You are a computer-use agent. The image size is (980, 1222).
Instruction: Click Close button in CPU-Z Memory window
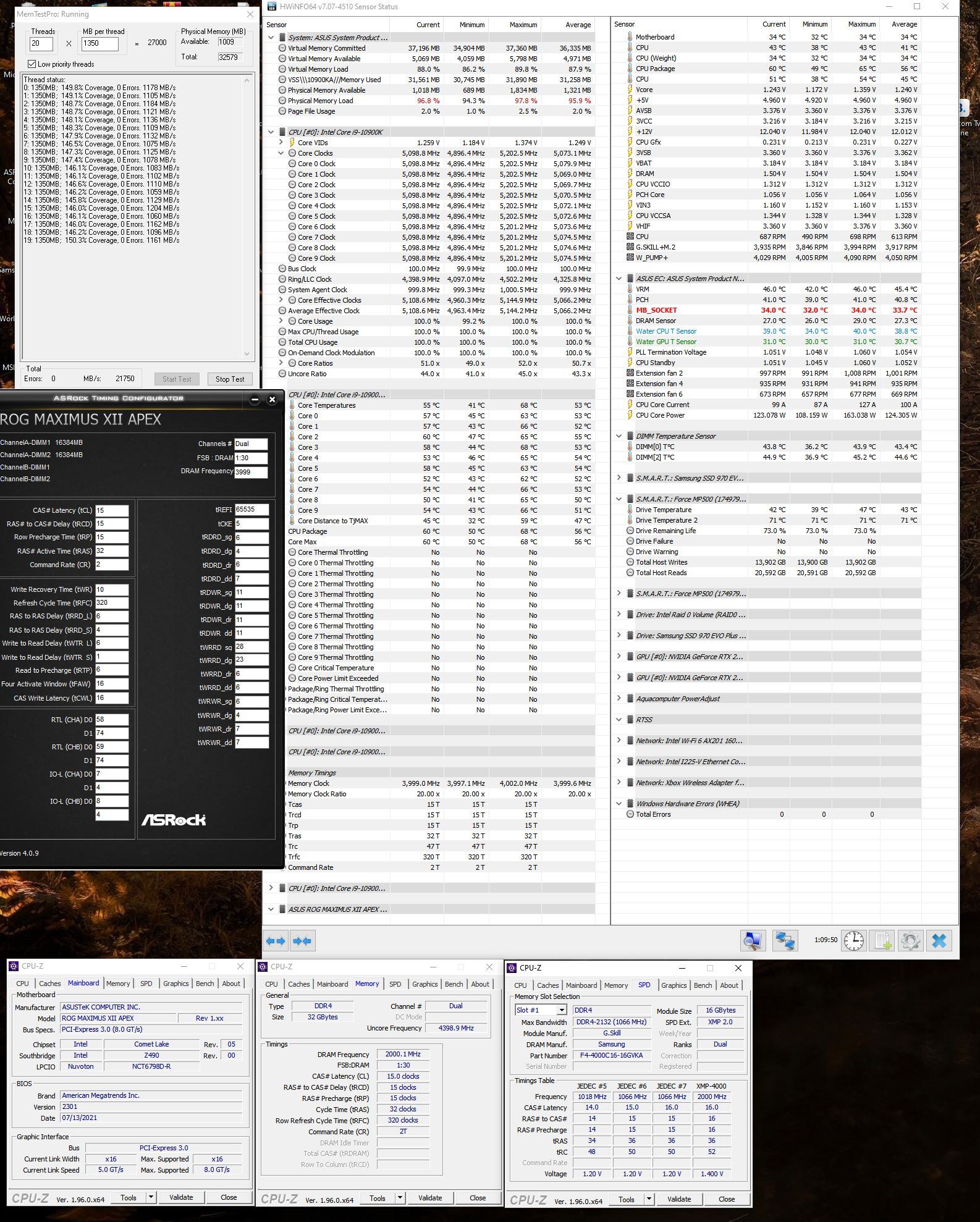(478, 1198)
